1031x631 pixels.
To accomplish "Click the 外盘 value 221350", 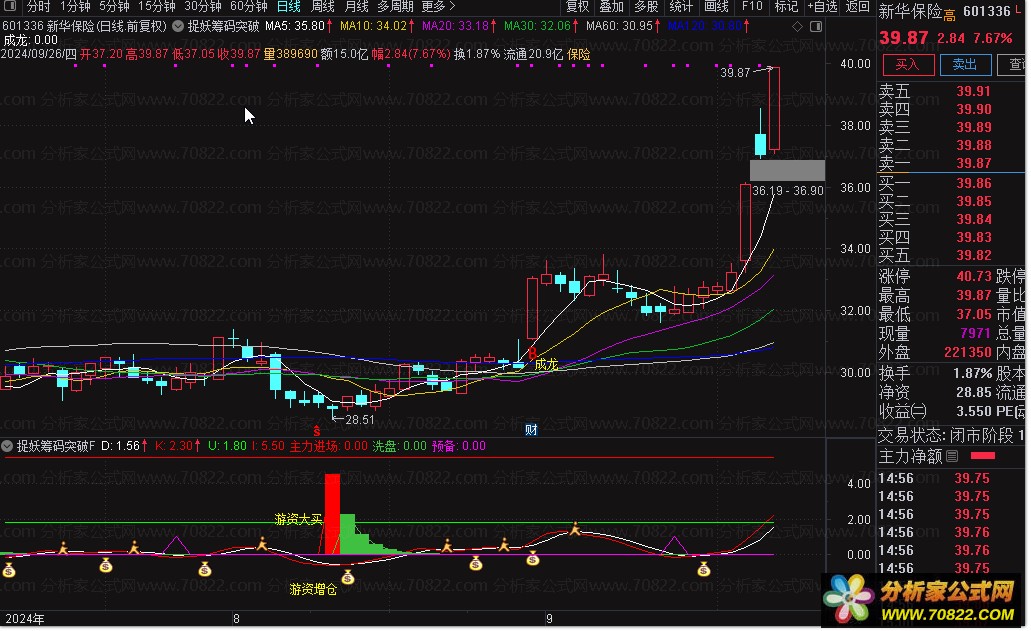I will coord(968,352).
